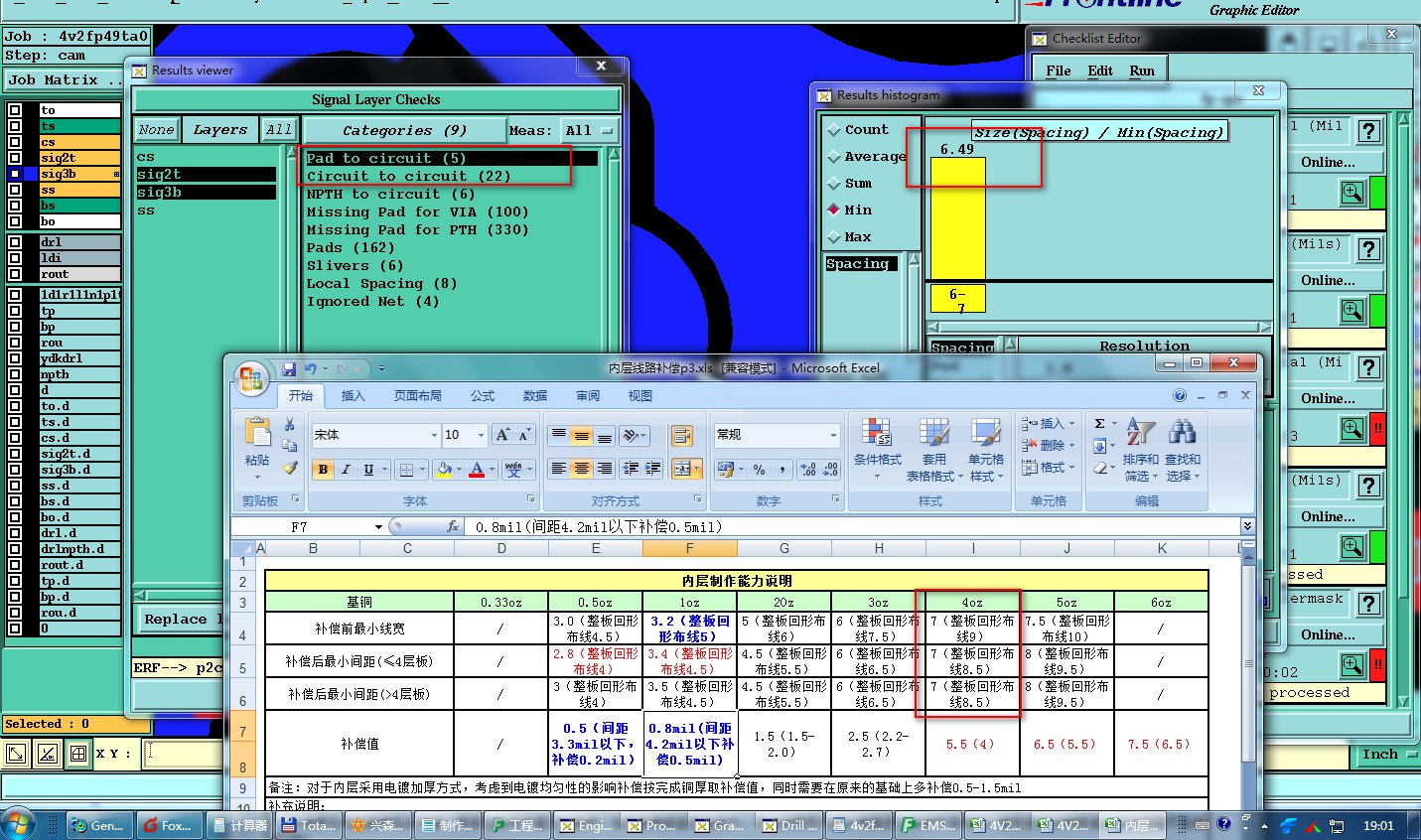Screen dimensions: 1421x840
Task: Click Merge and Center icon
Action: (682, 469)
